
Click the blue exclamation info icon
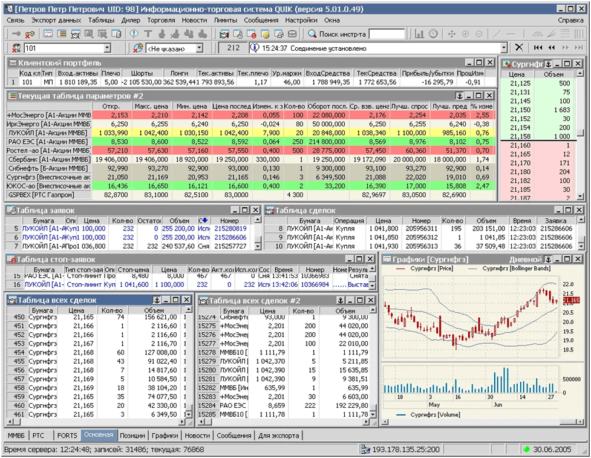[134, 34]
